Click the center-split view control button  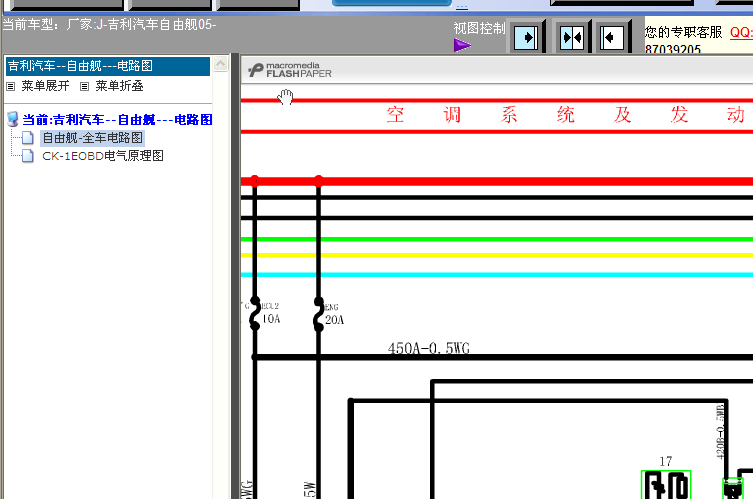572,37
